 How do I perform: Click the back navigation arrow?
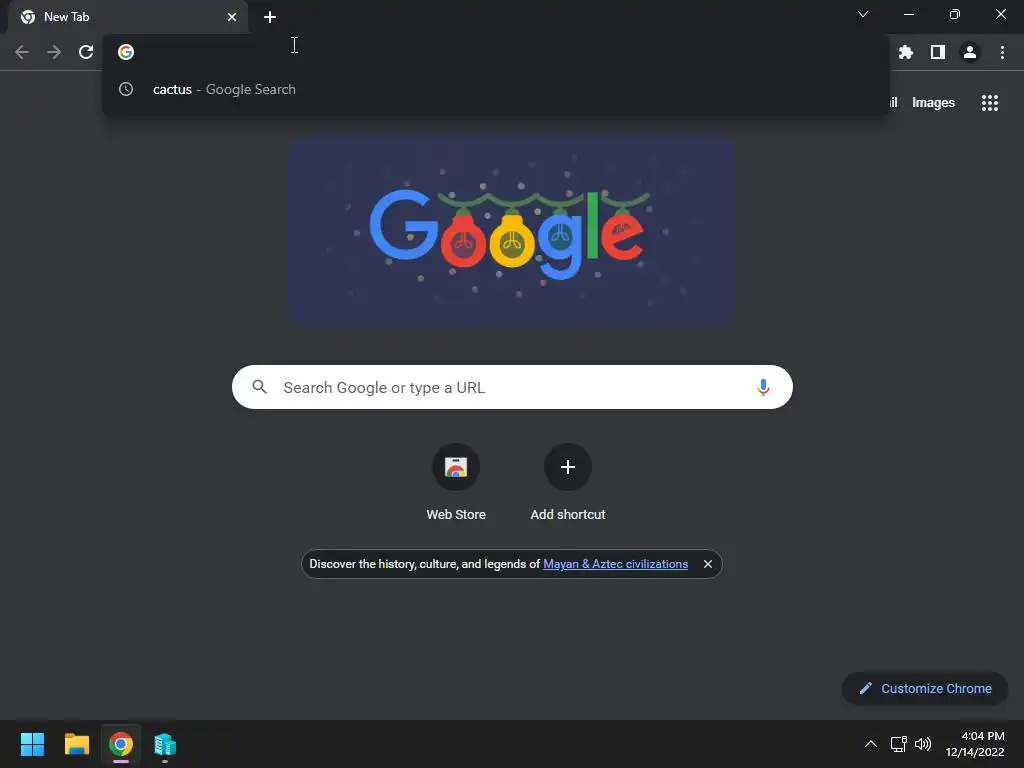(x=22, y=52)
